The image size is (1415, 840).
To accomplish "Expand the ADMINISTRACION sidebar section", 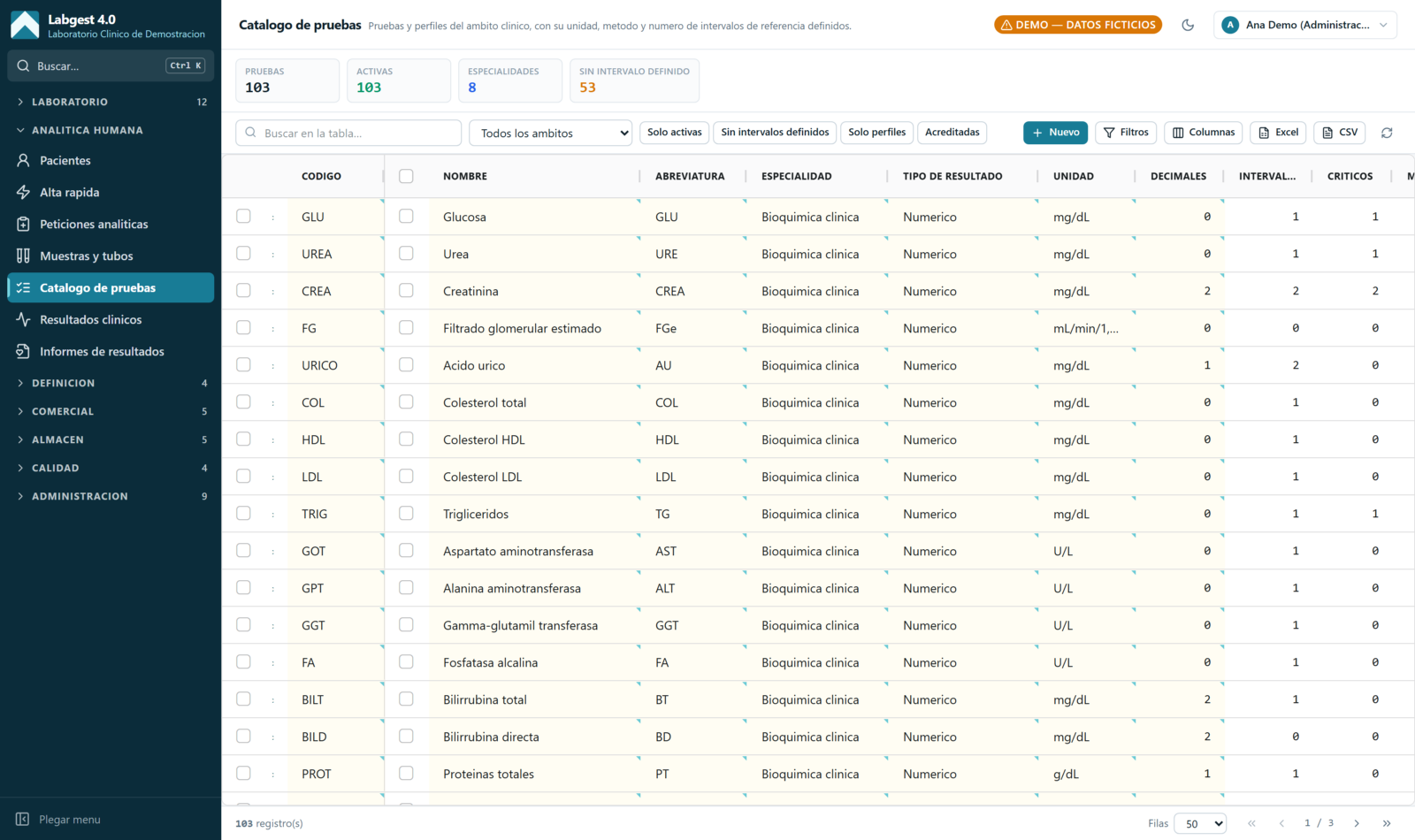I will (111, 496).
